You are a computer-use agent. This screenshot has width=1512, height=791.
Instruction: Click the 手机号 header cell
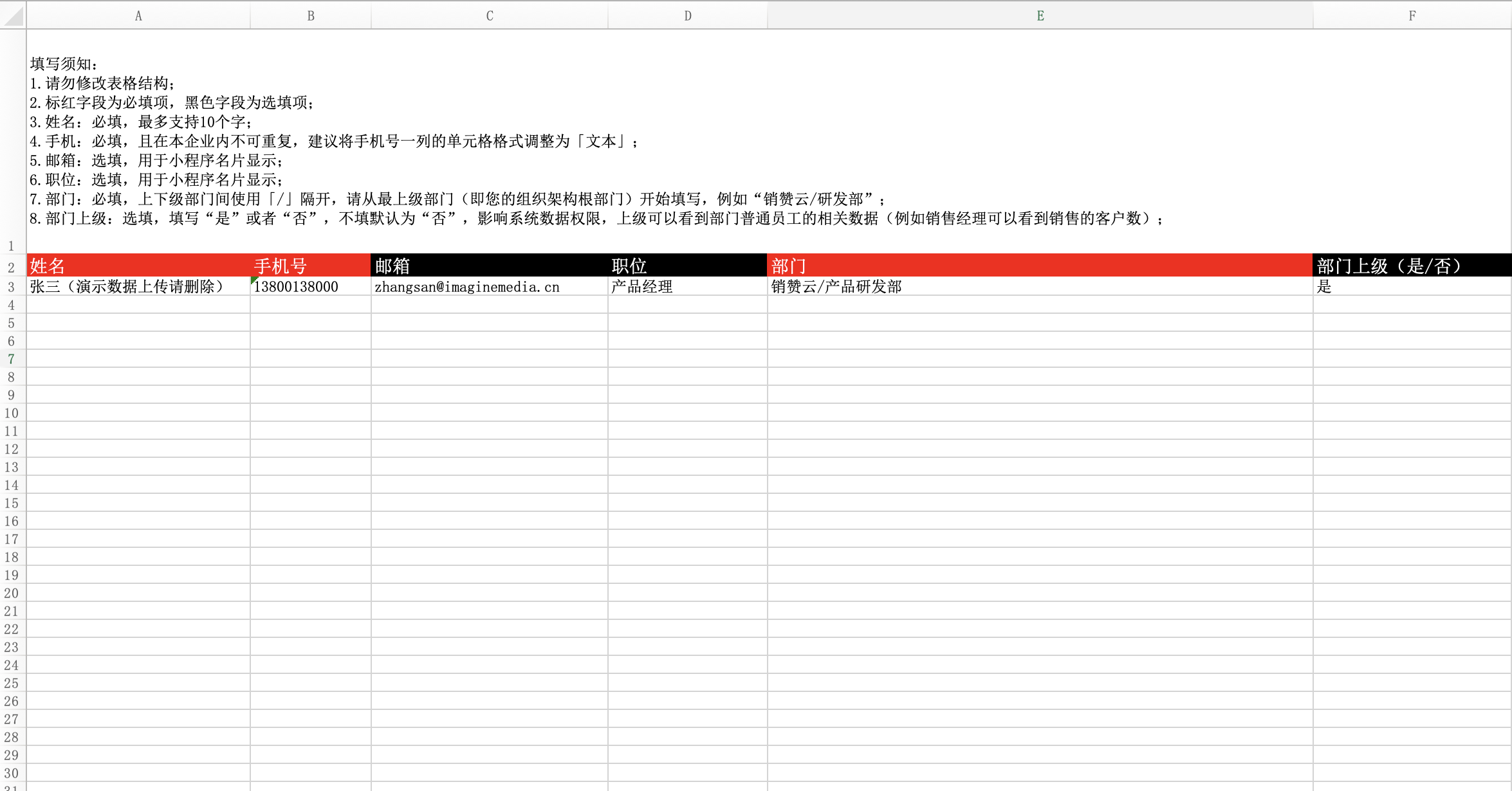click(x=311, y=266)
